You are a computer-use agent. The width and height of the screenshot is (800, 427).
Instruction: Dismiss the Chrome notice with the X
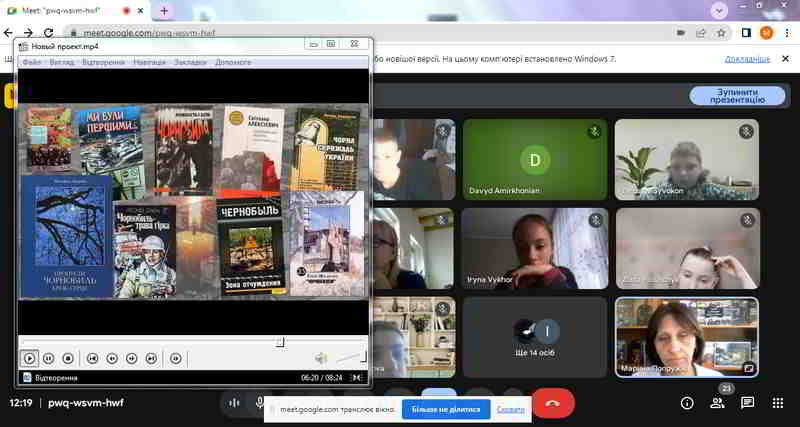[x=786, y=59]
